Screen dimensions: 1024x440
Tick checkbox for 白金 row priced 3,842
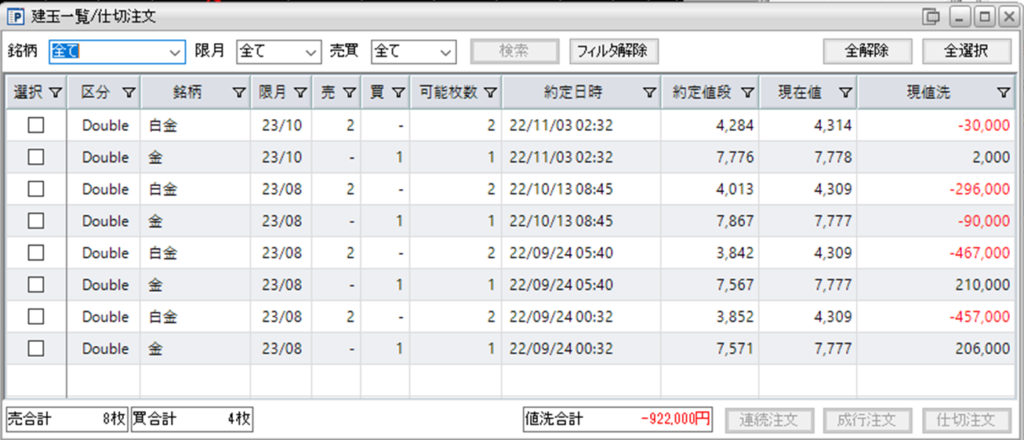point(35,253)
